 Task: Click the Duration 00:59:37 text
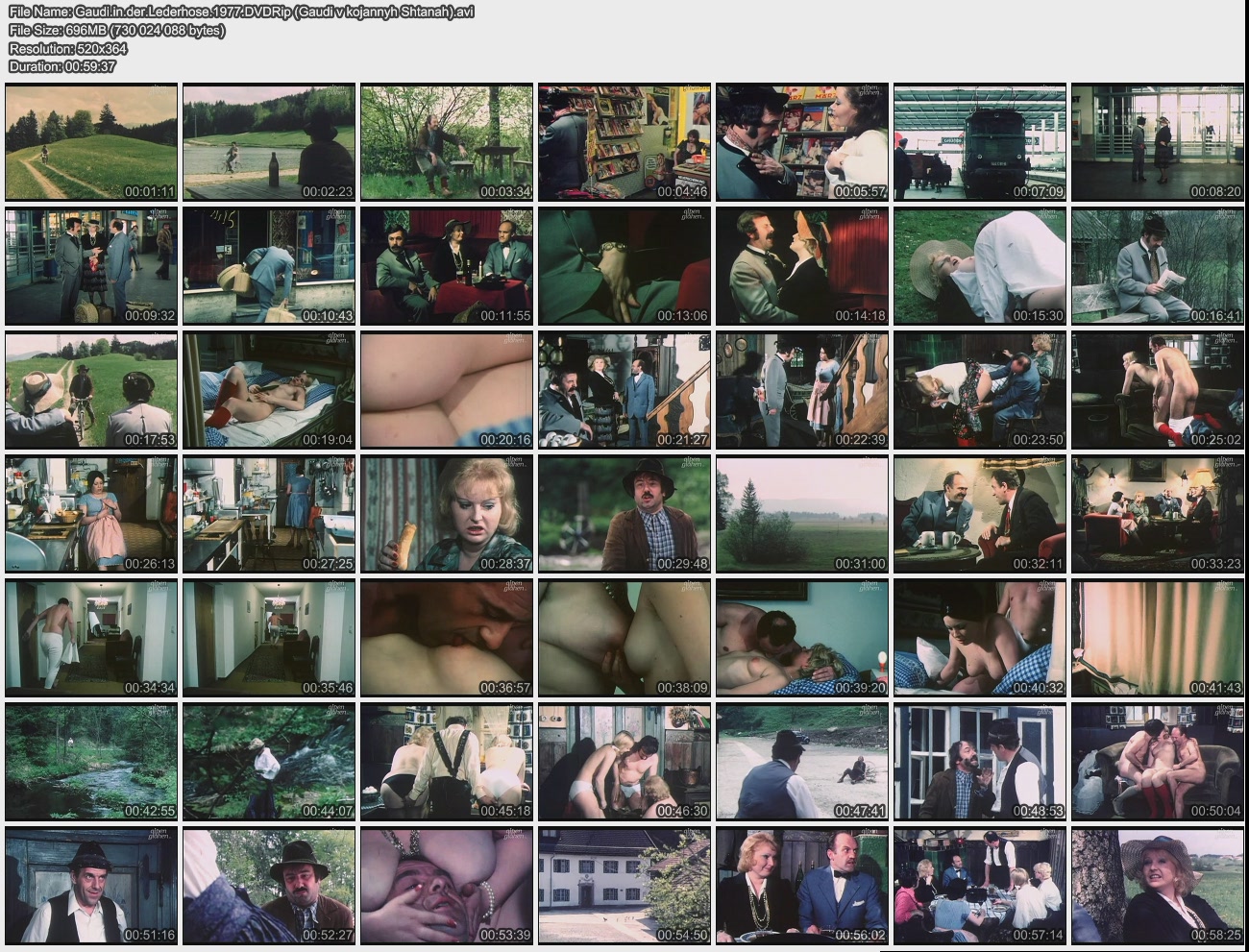pos(61,66)
